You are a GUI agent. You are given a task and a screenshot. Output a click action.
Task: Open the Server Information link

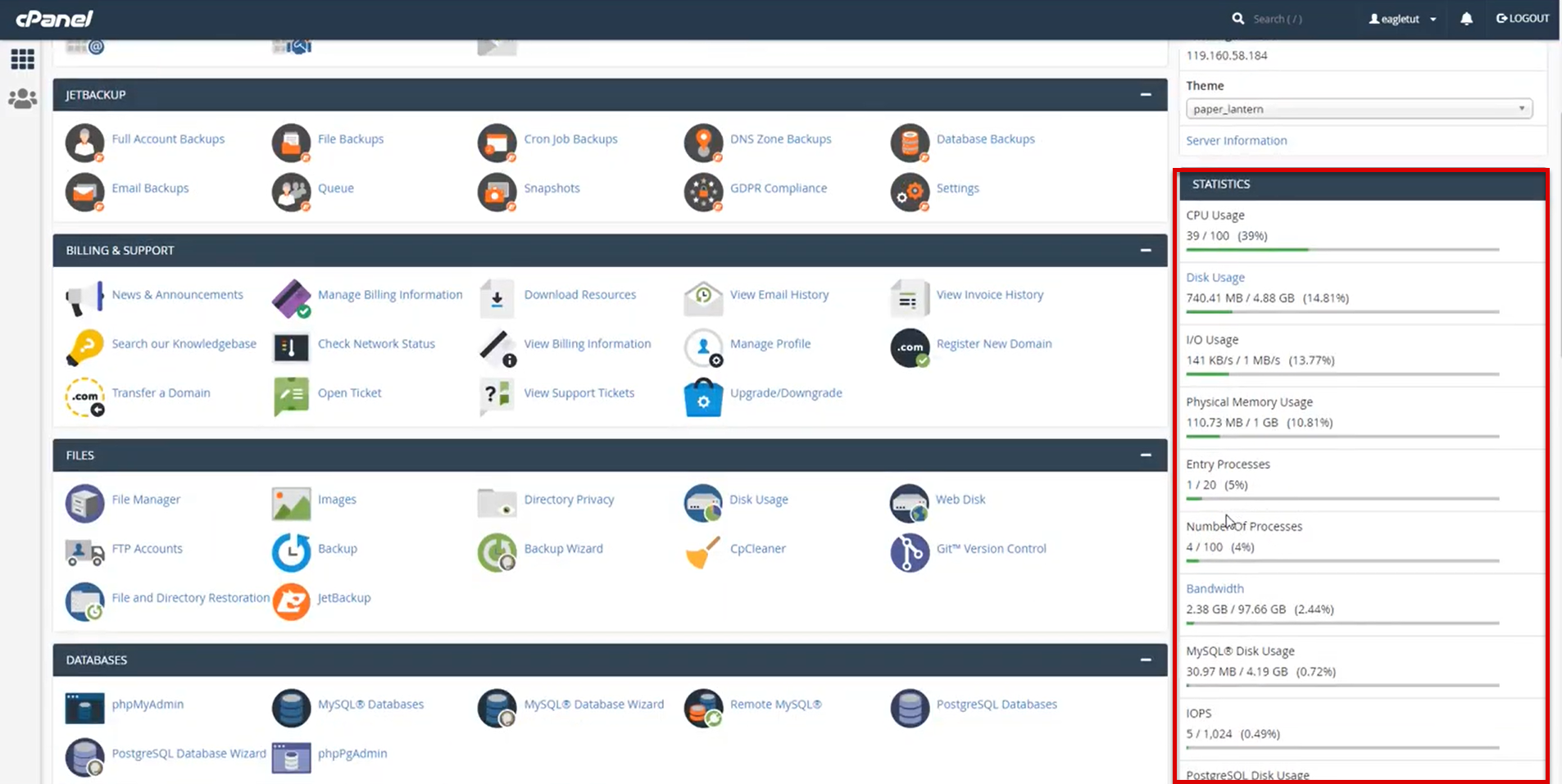click(x=1236, y=141)
